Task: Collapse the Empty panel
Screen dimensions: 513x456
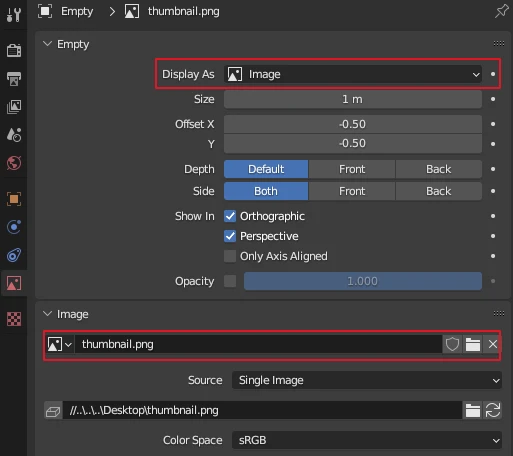Action: [x=47, y=44]
